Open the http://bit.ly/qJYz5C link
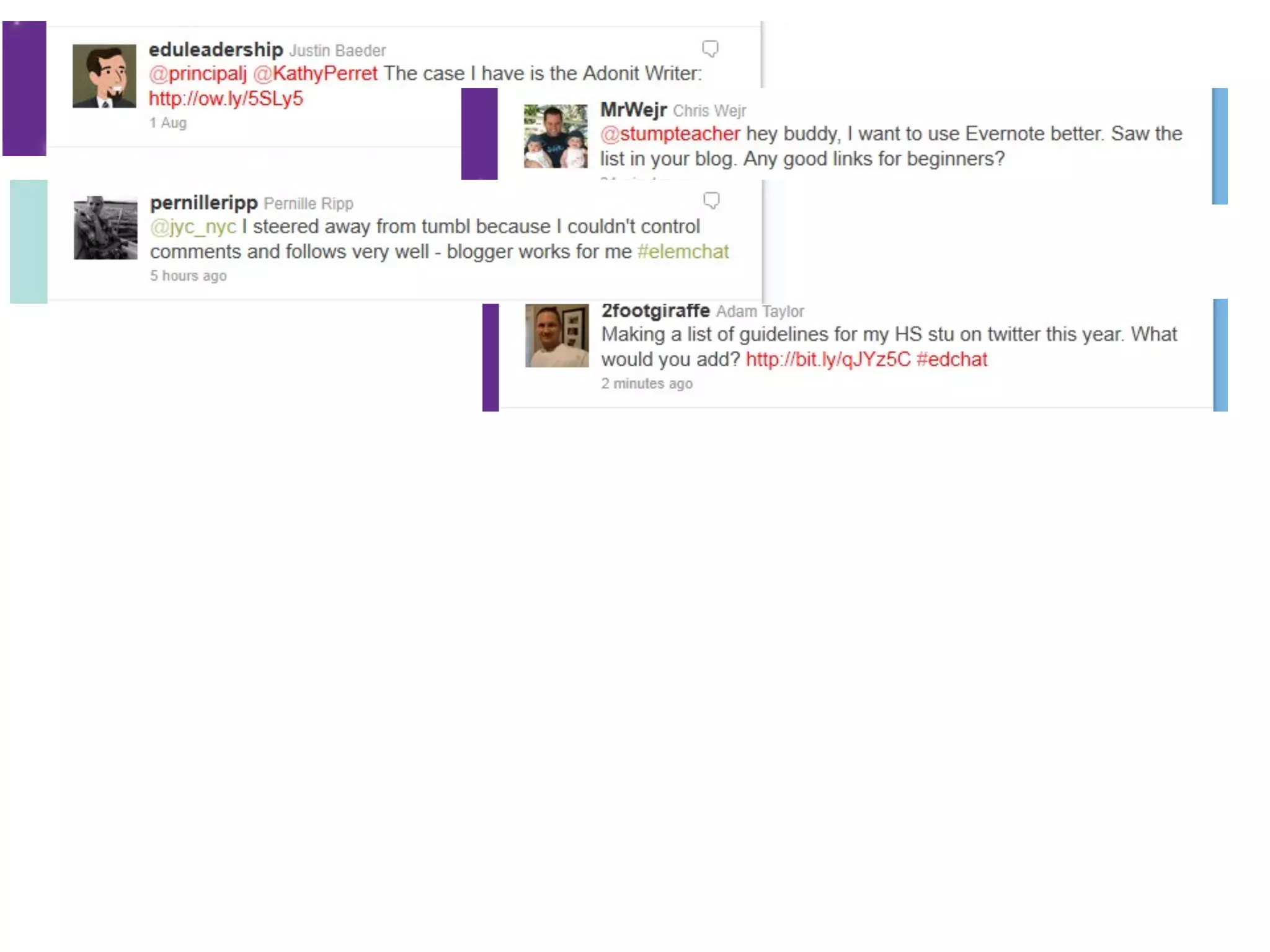Viewport: 1270px width, 952px height. [828, 359]
